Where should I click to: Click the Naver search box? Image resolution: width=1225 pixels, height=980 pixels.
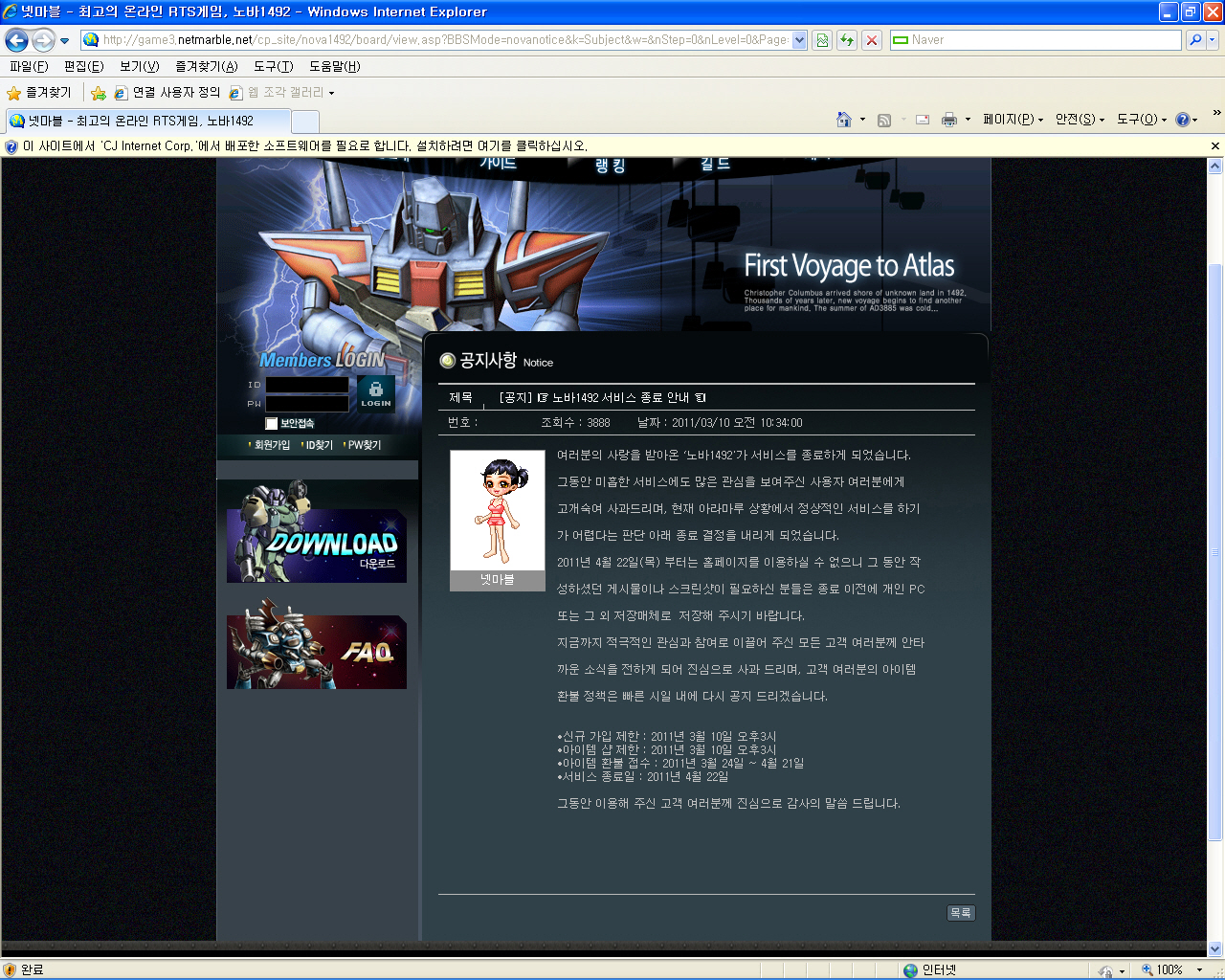1036,40
